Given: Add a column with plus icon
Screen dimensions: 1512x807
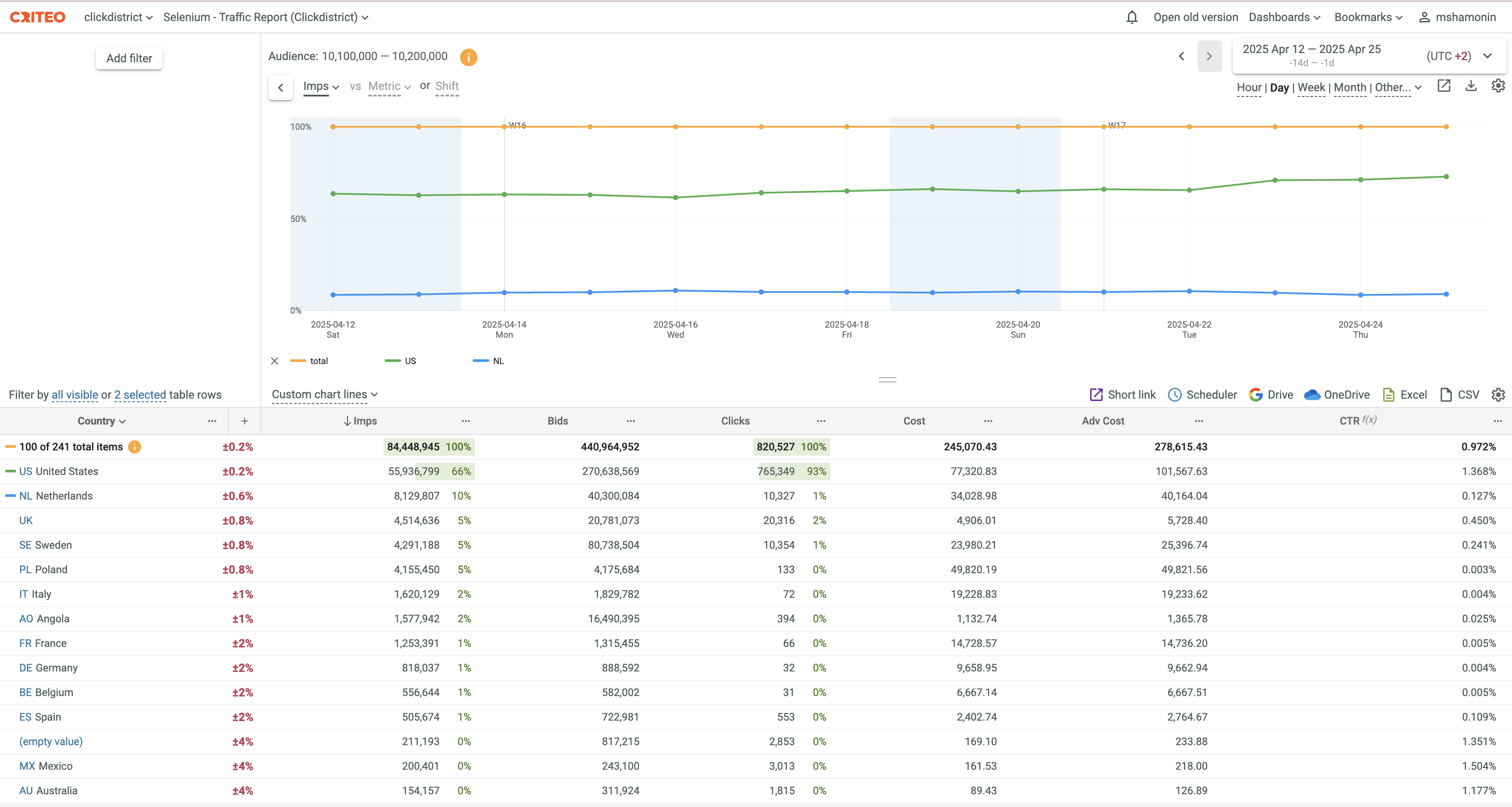Looking at the screenshot, I should (244, 421).
